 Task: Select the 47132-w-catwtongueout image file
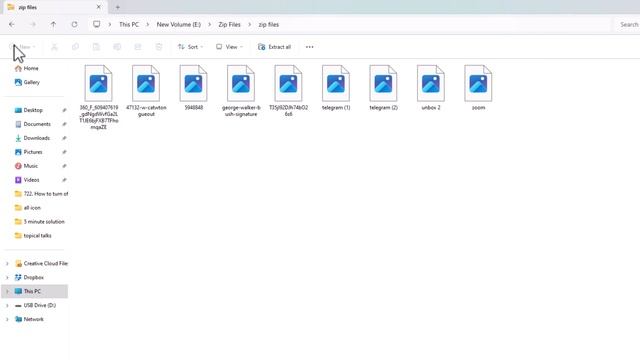(x=146, y=91)
